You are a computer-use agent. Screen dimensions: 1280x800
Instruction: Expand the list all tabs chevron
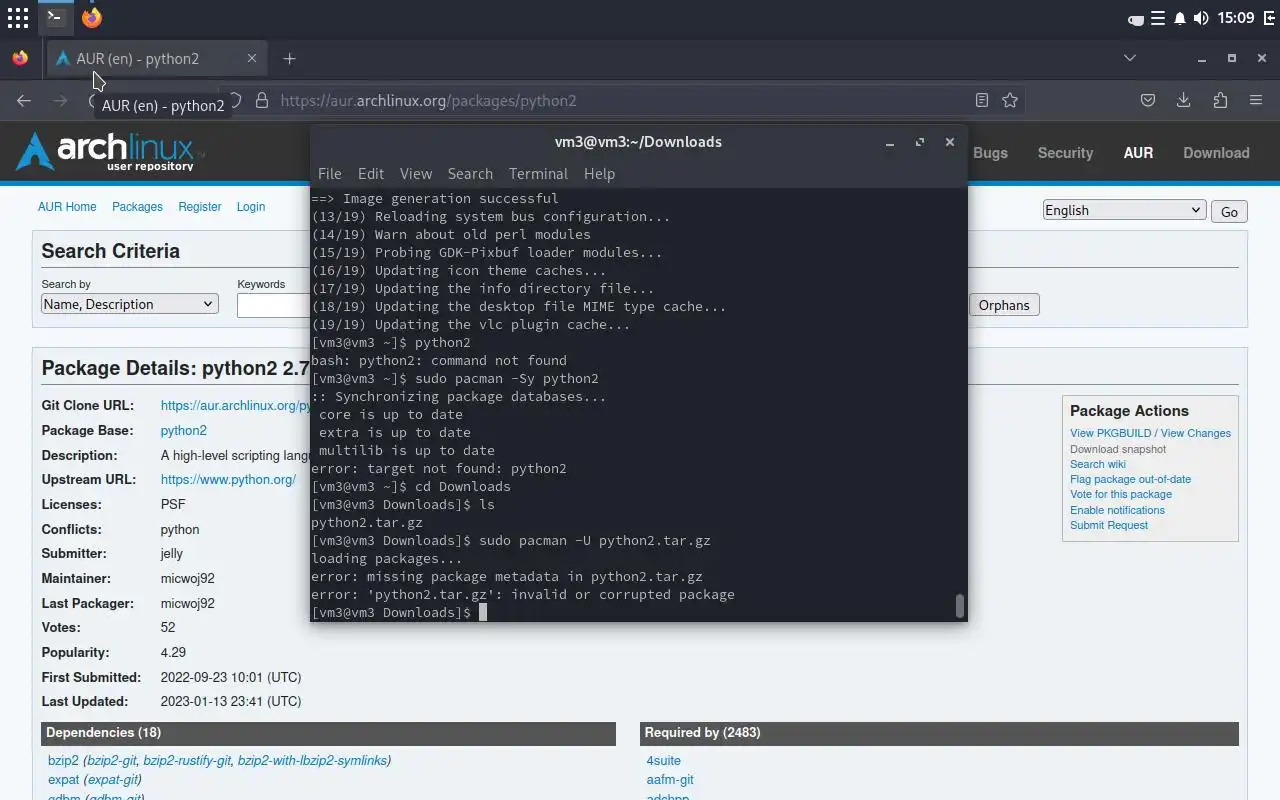pos(1130,58)
